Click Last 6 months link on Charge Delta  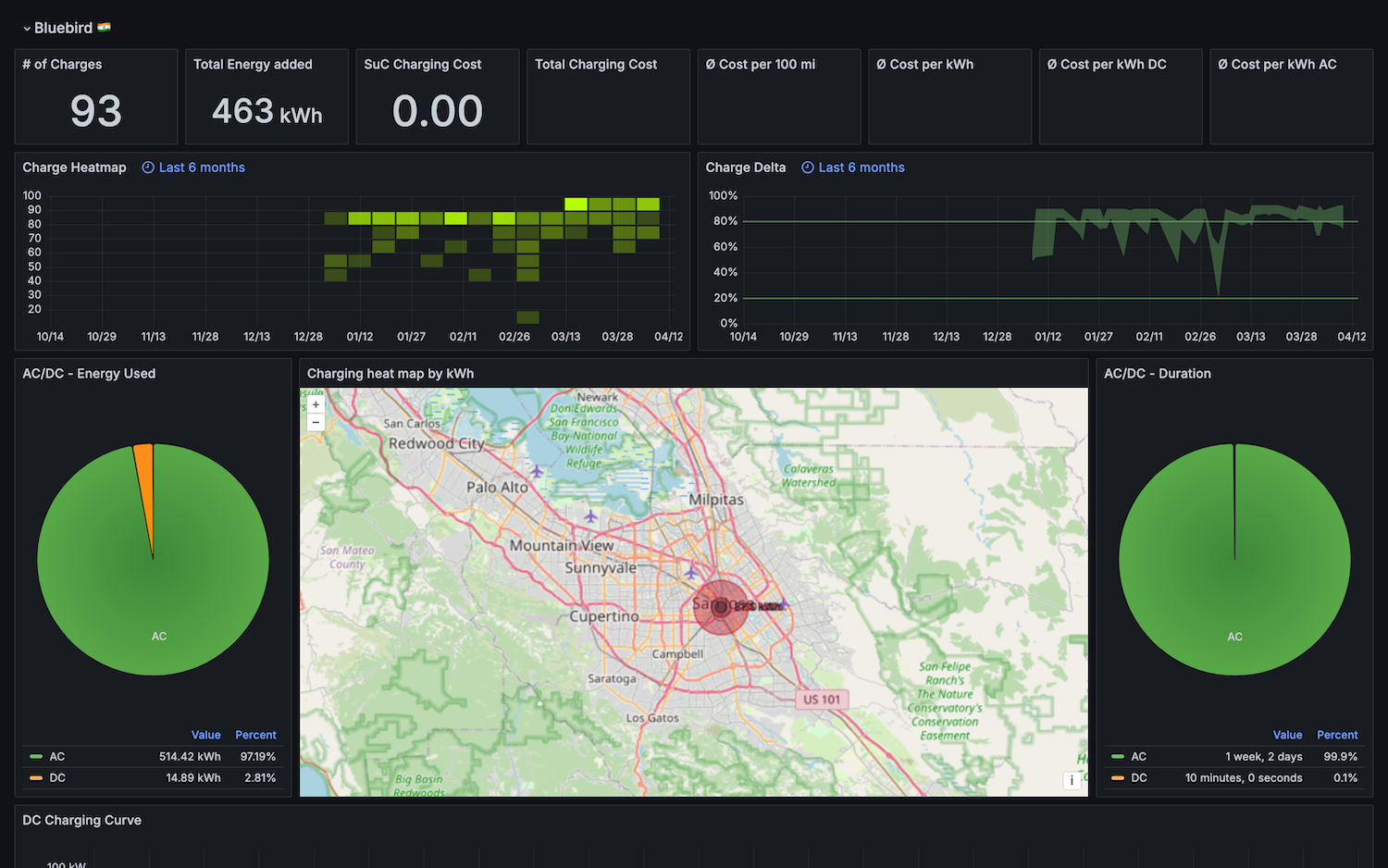pos(861,167)
